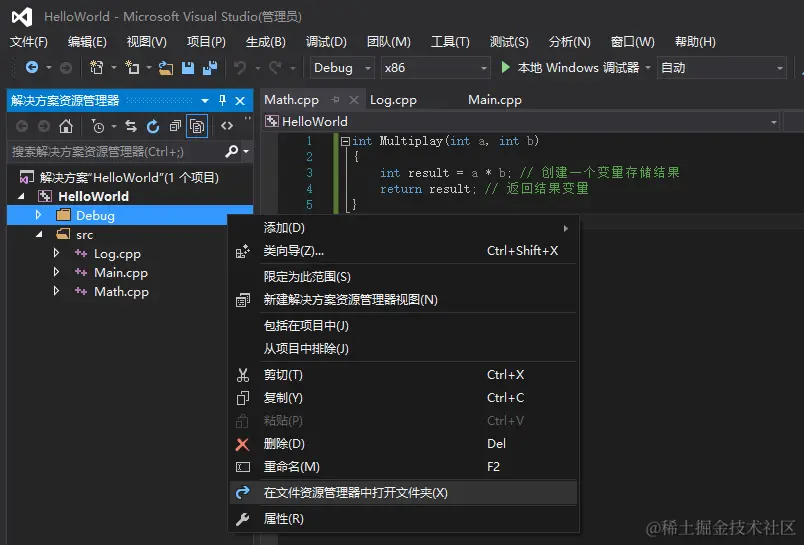
Task: Open the 团队(M) menu
Action: click(x=389, y=42)
